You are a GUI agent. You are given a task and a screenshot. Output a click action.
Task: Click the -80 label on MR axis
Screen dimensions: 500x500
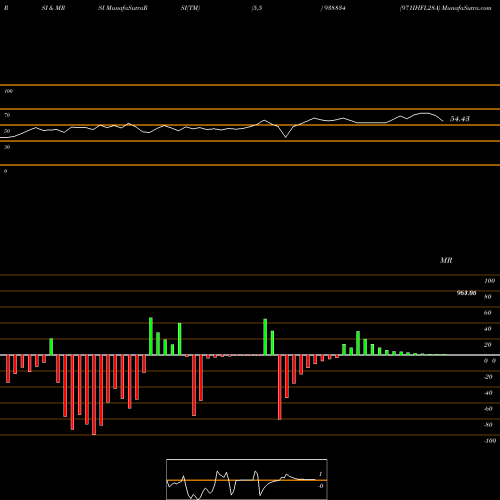[x=488, y=425]
